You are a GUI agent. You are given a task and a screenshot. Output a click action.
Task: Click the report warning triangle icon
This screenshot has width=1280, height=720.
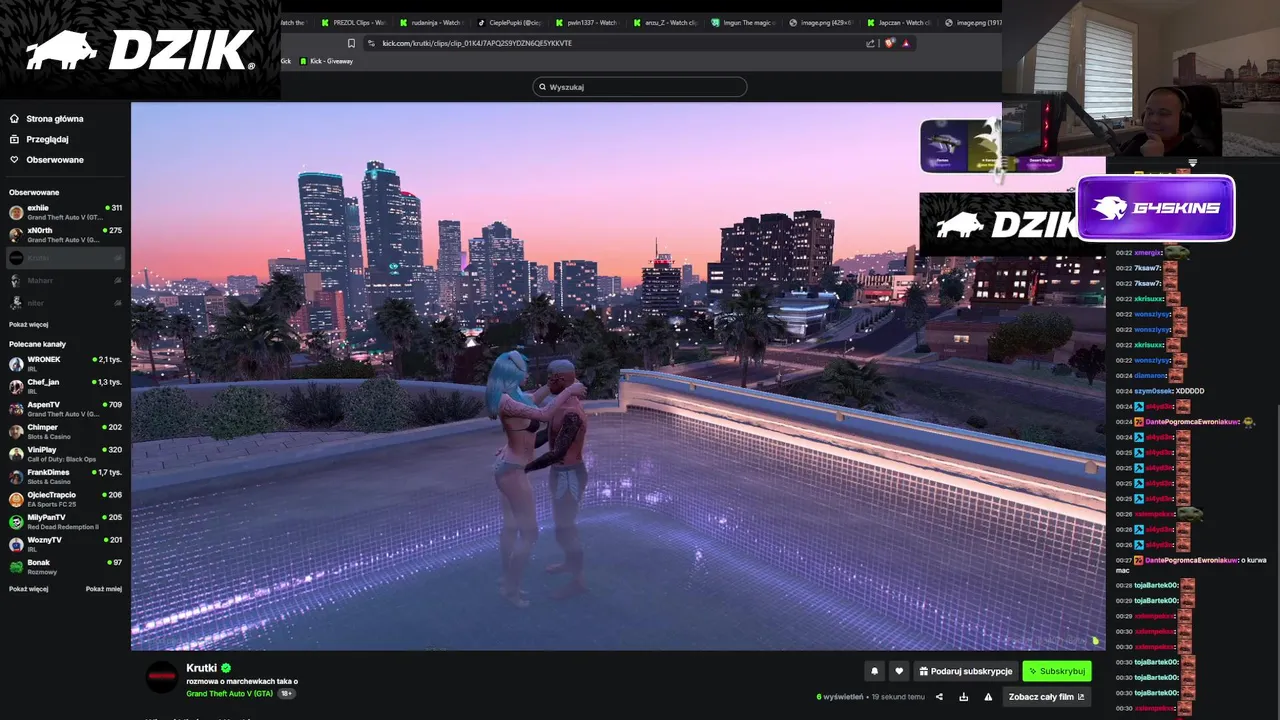[988, 697]
